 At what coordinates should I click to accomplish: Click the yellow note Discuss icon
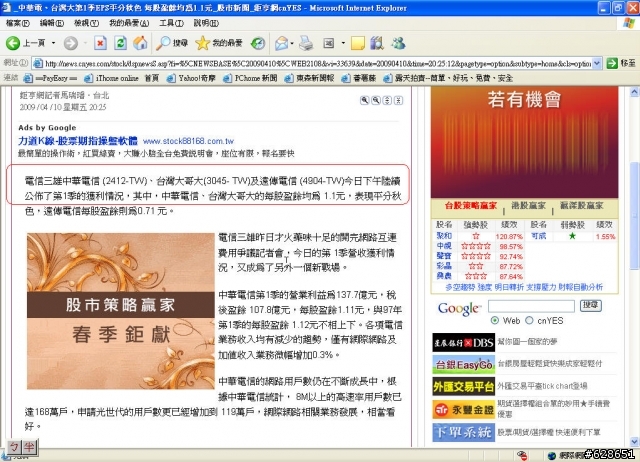point(358,43)
